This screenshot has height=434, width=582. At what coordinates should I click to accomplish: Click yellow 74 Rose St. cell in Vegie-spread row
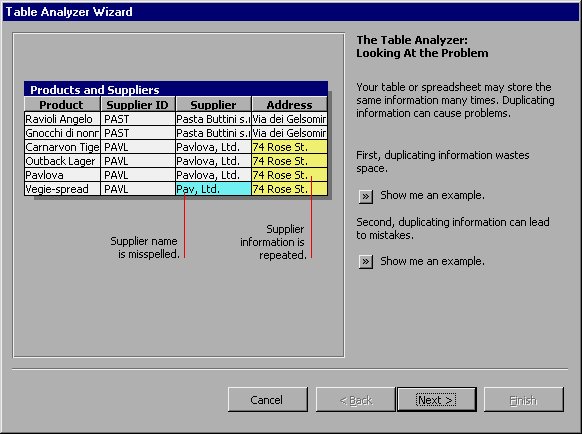[x=290, y=189]
